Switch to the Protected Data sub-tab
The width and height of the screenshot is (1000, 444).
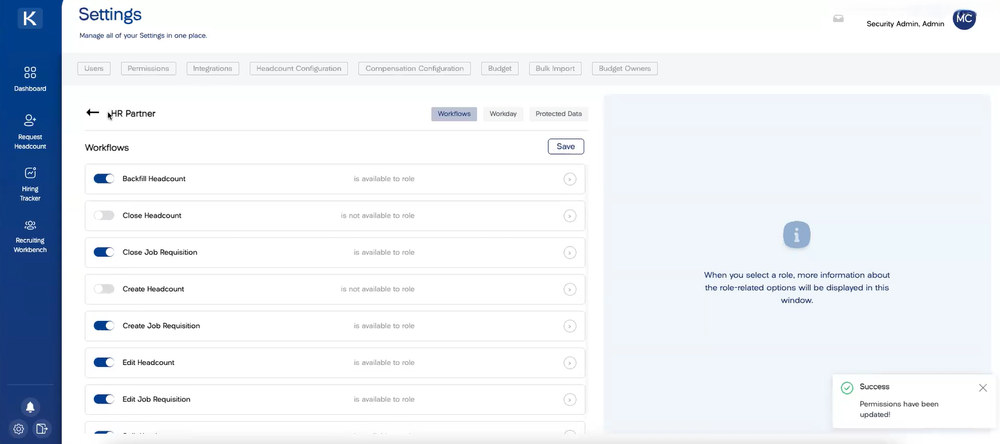point(559,114)
